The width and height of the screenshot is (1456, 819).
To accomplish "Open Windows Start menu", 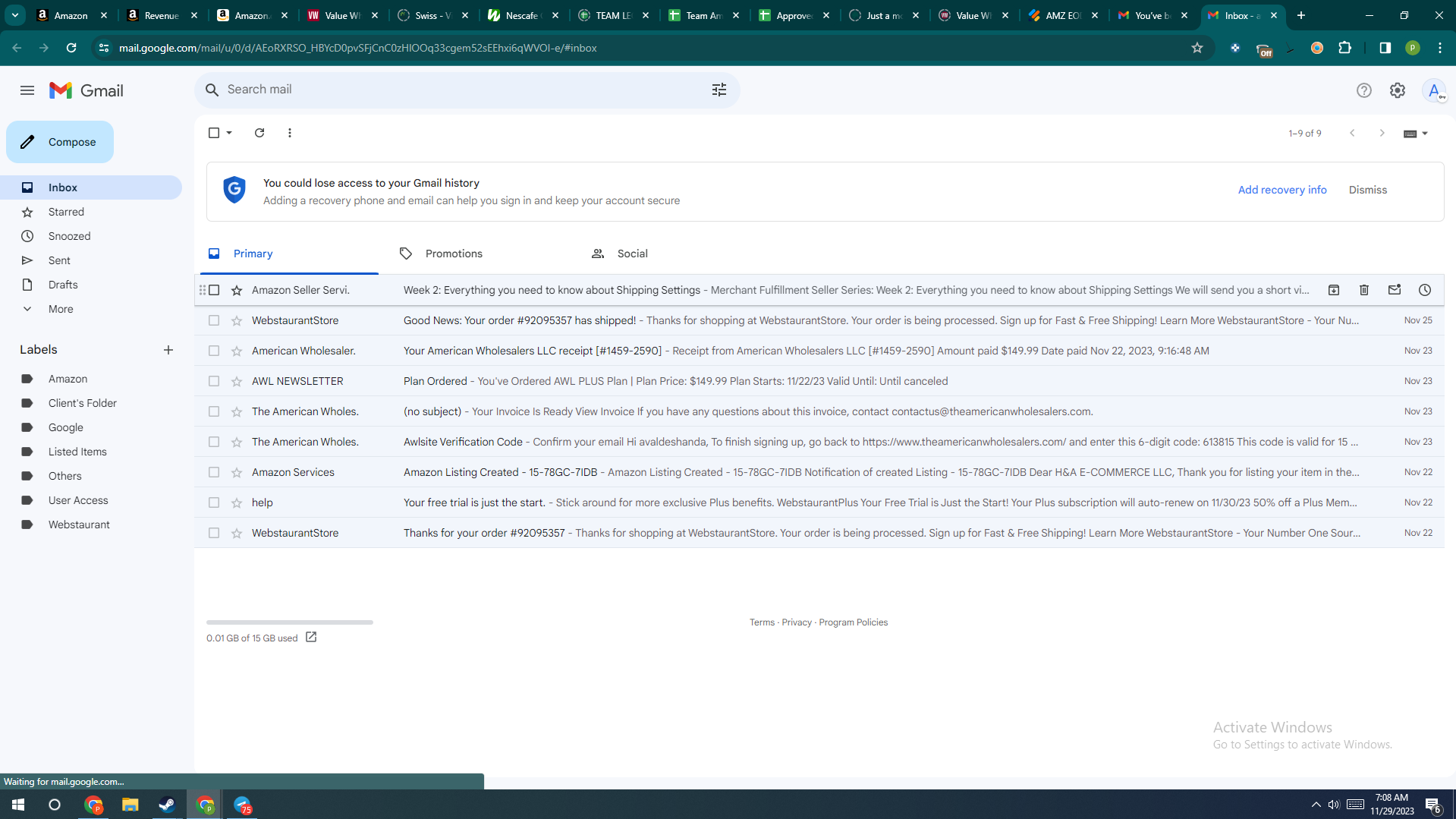I will click(x=18, y=805).
